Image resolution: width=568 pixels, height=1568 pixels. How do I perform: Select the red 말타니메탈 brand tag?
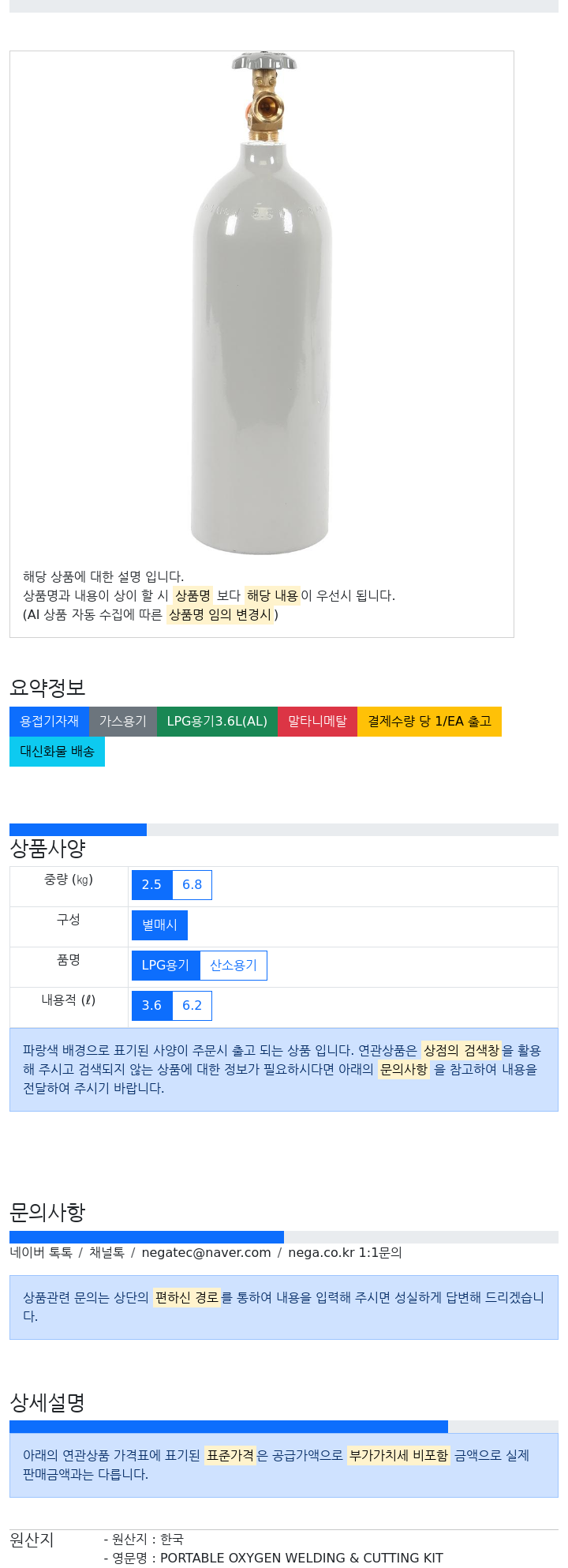point(317,722)
